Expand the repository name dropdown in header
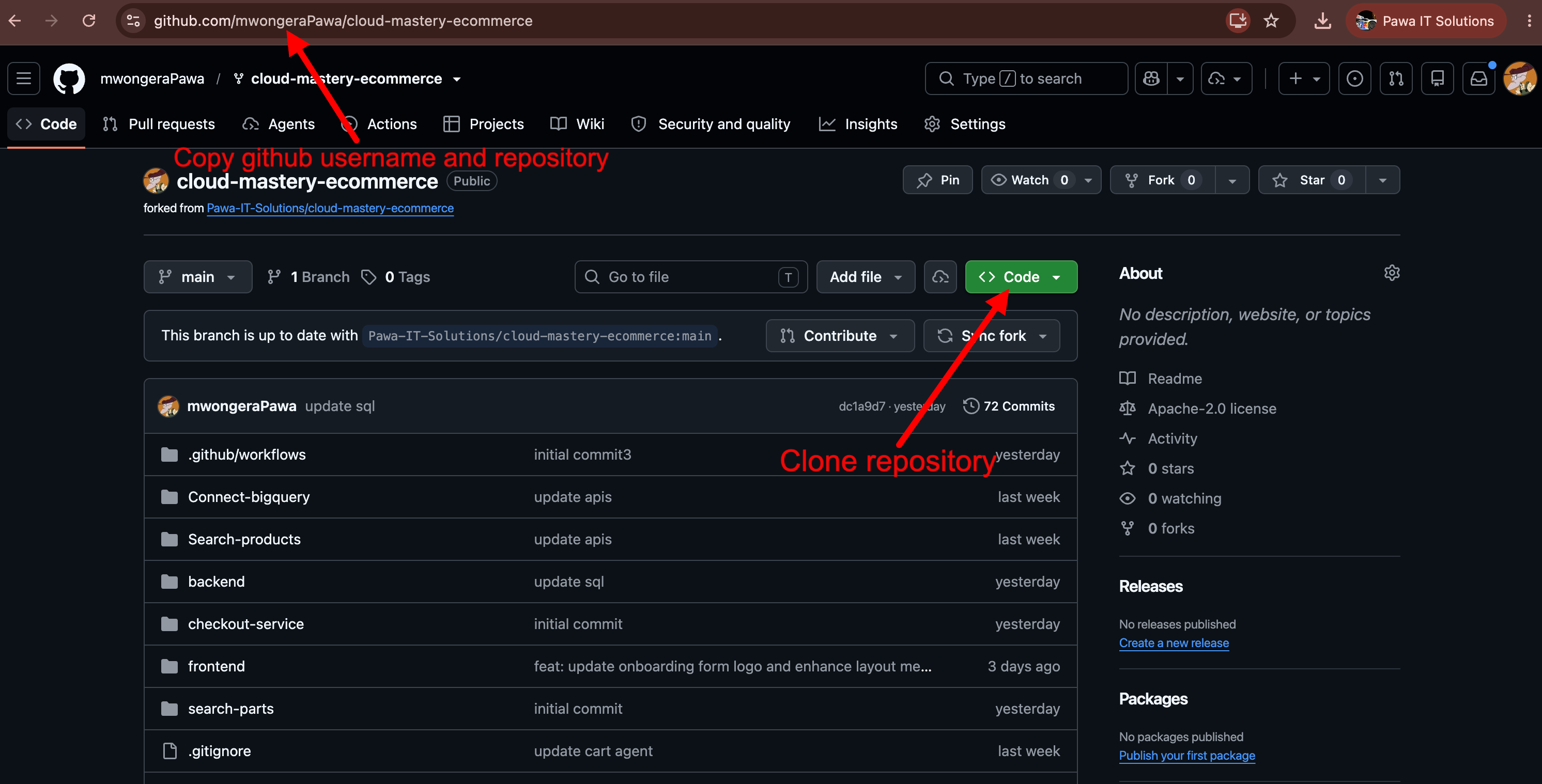 pos(457,79)
